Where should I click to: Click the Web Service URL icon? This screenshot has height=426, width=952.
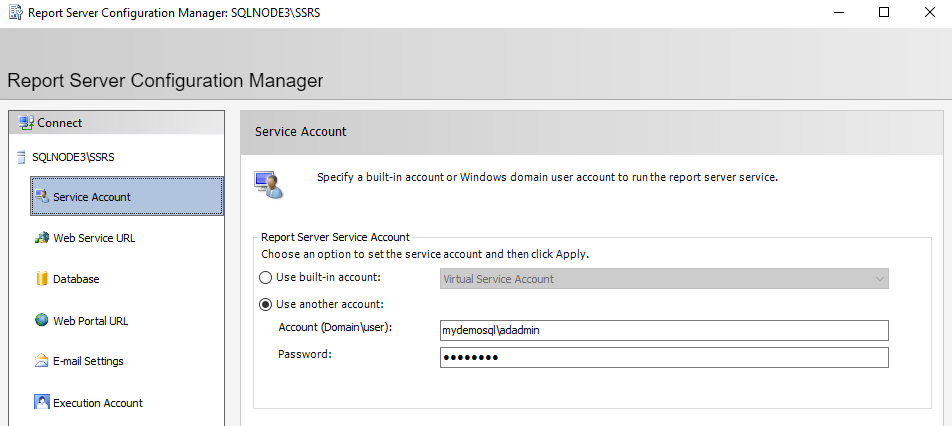(42, 238)
